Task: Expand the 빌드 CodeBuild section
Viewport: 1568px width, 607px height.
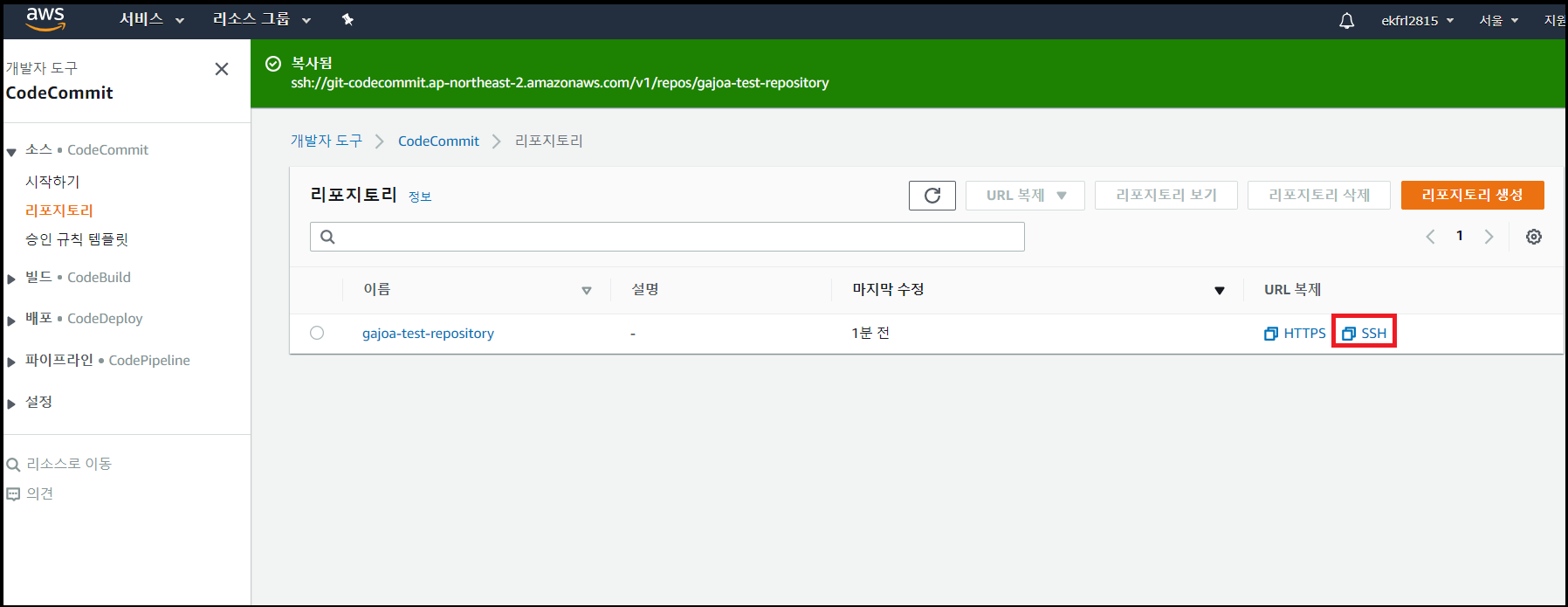Action: (11, 279)
